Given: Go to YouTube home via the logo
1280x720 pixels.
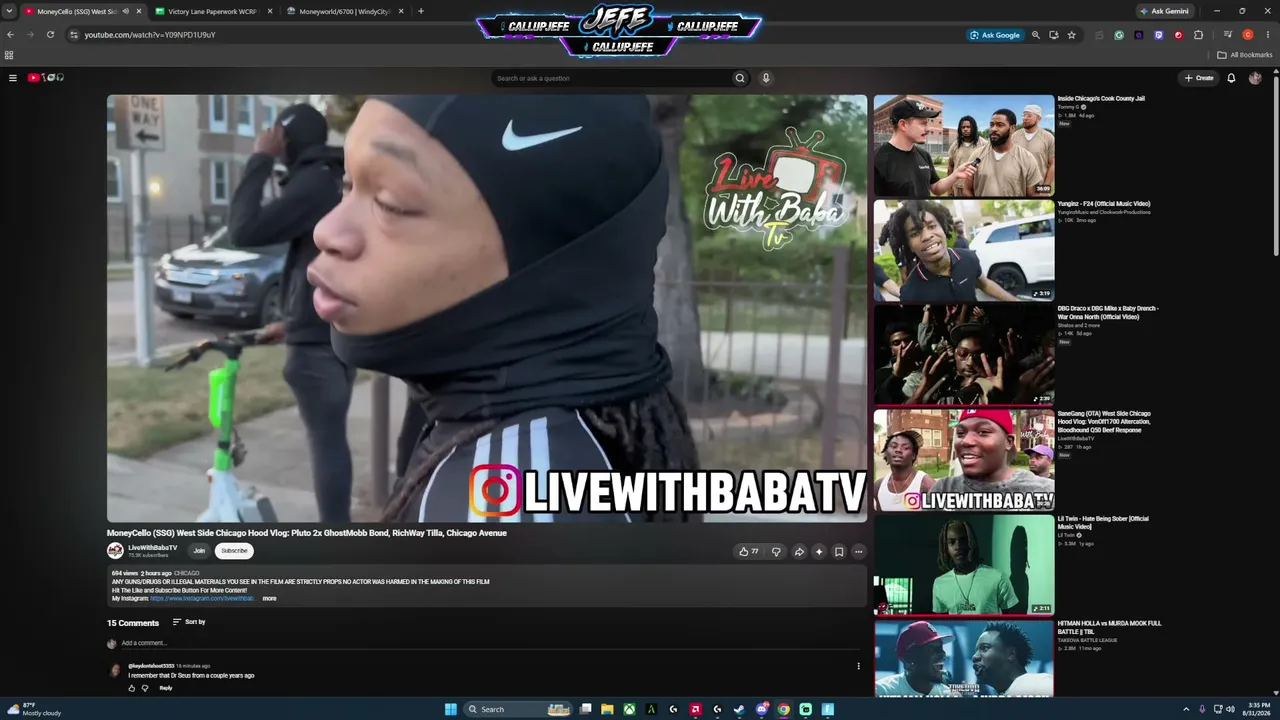Looking at the screenshot, I should pos(46,78).
